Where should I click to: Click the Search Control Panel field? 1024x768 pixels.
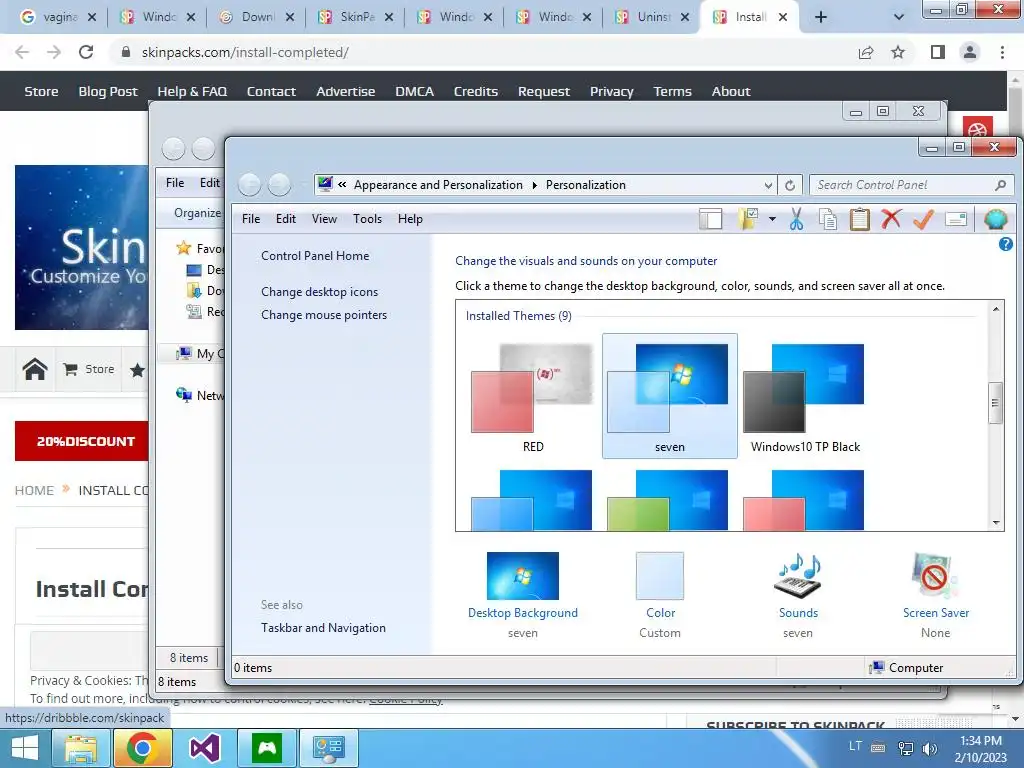tap(911, 185)
